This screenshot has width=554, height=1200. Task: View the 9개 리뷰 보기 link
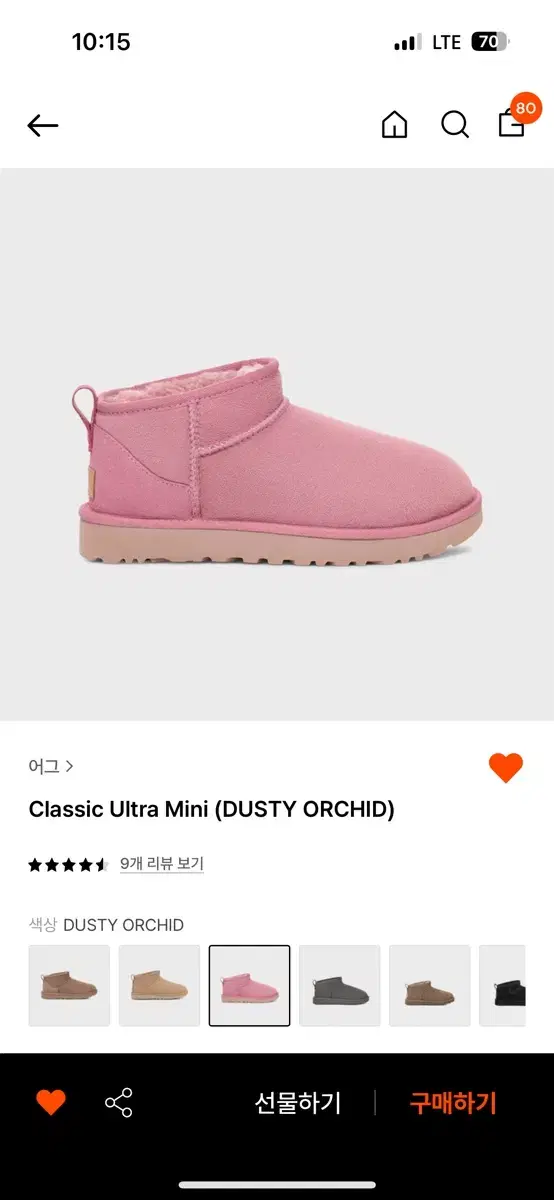point(162,864)
